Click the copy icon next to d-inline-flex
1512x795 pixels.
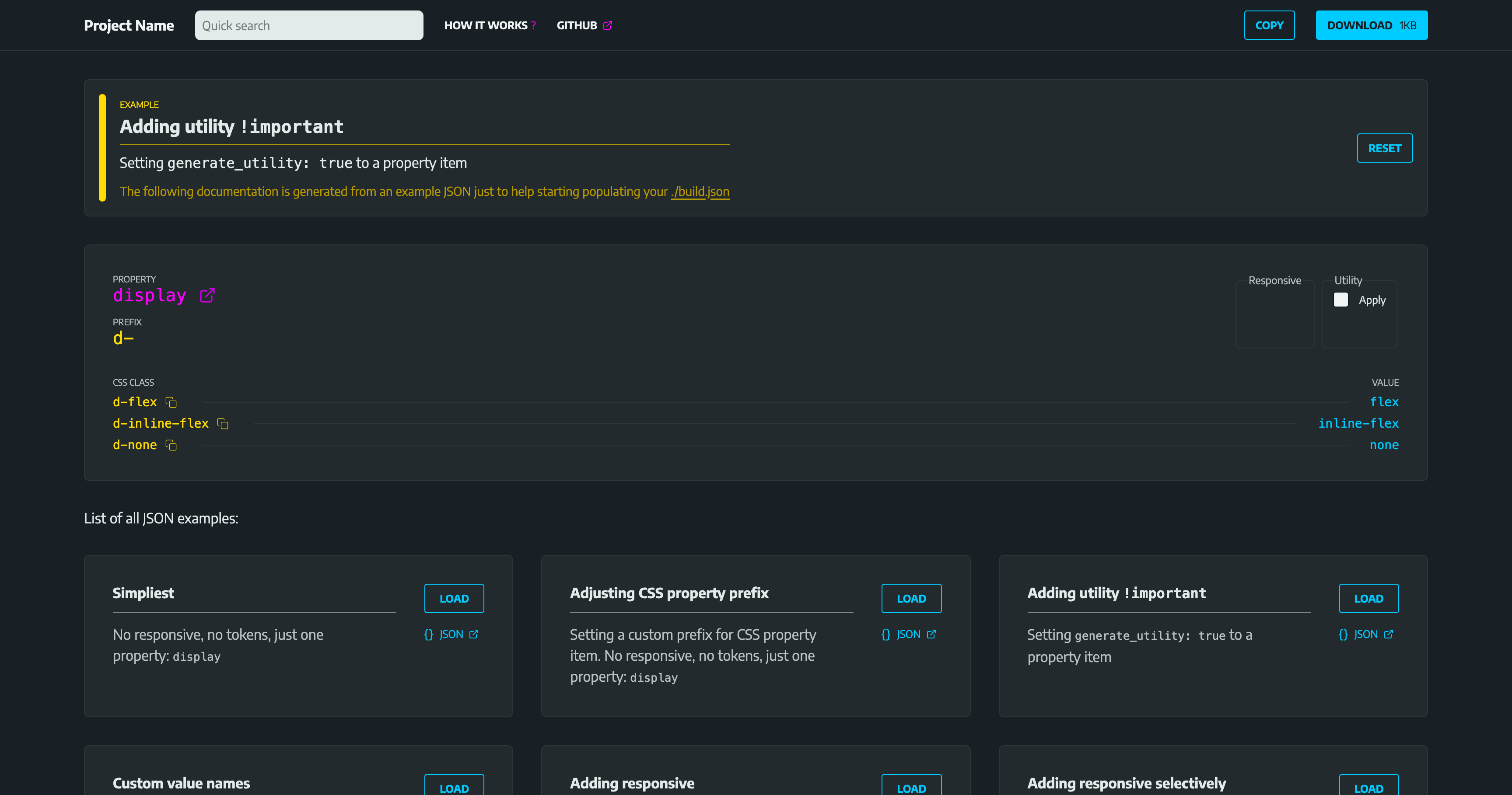tap(222, 424)
